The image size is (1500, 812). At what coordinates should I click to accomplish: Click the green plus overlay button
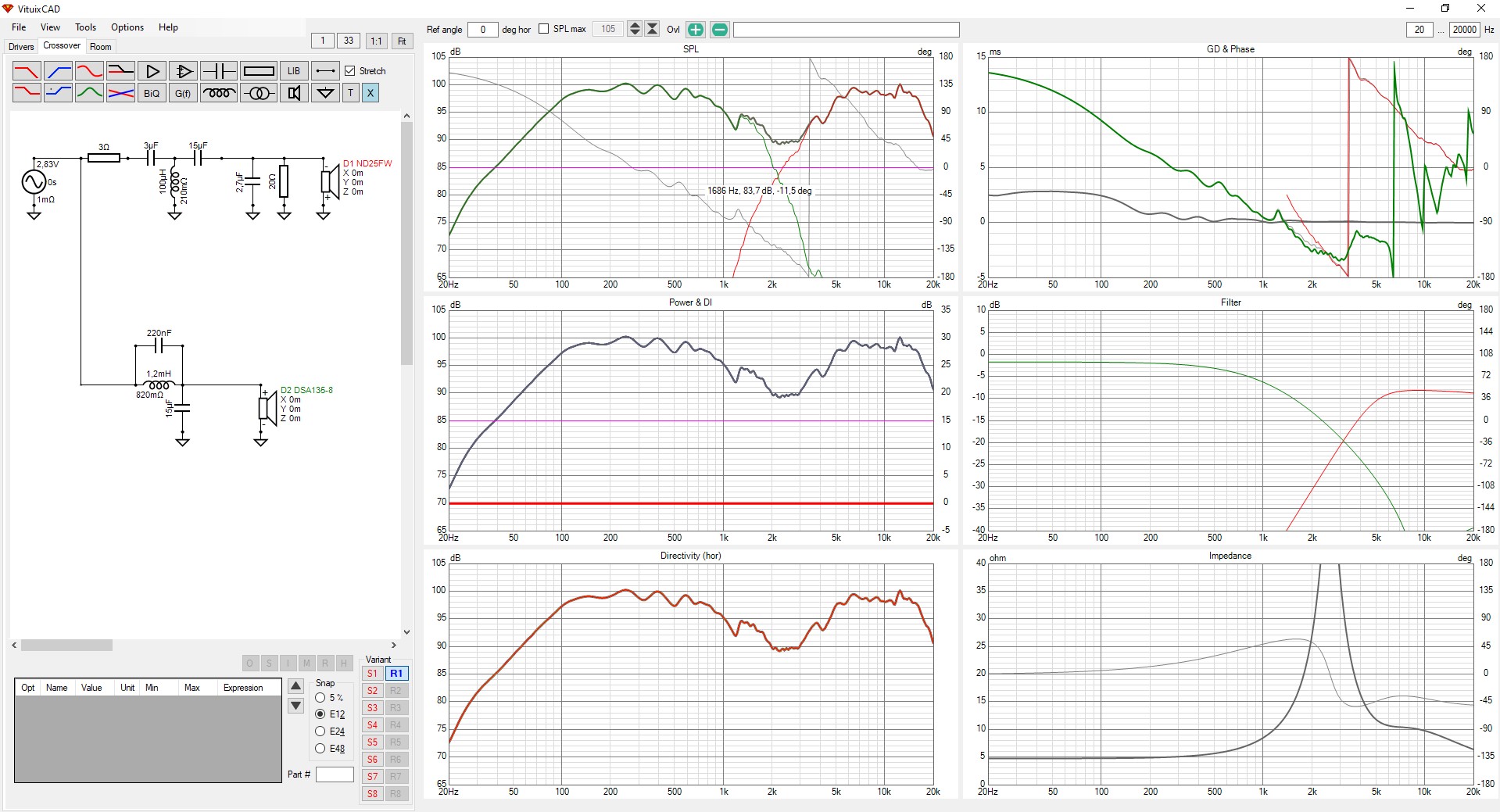click(x=695, y=30)
